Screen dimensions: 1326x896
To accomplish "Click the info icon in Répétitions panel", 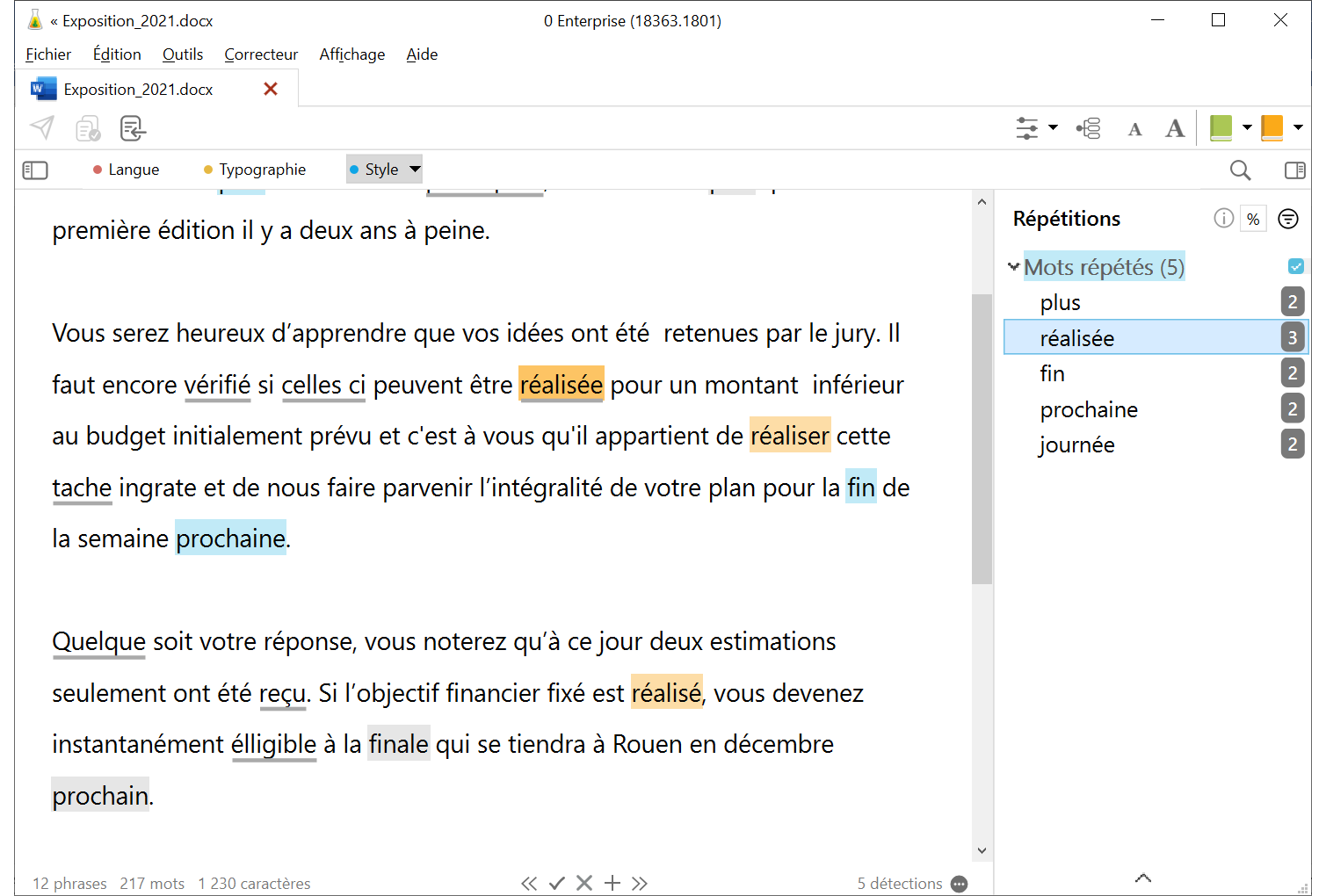I will click(1223, 219).
